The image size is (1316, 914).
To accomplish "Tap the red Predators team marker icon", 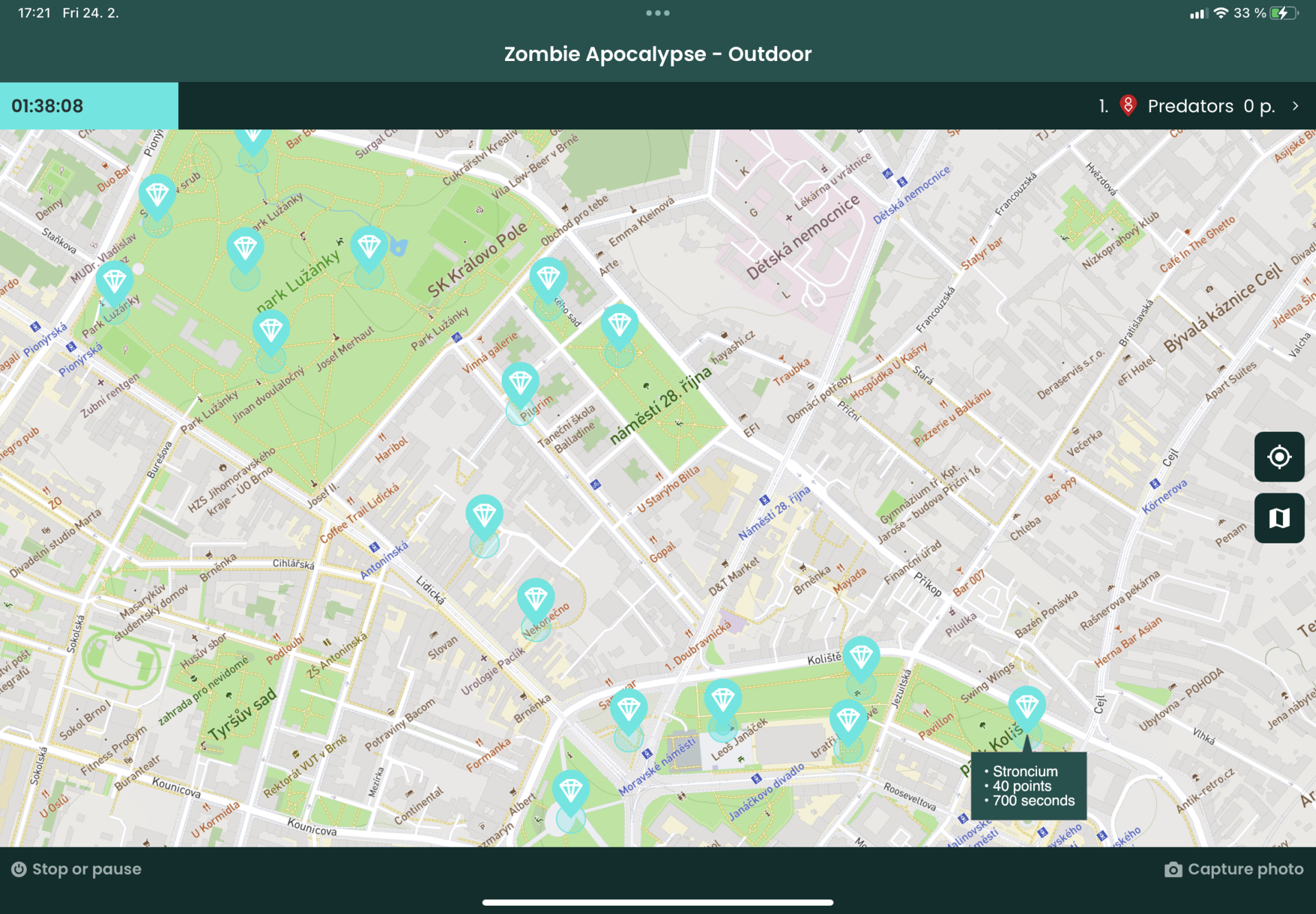I will 1128,106.
